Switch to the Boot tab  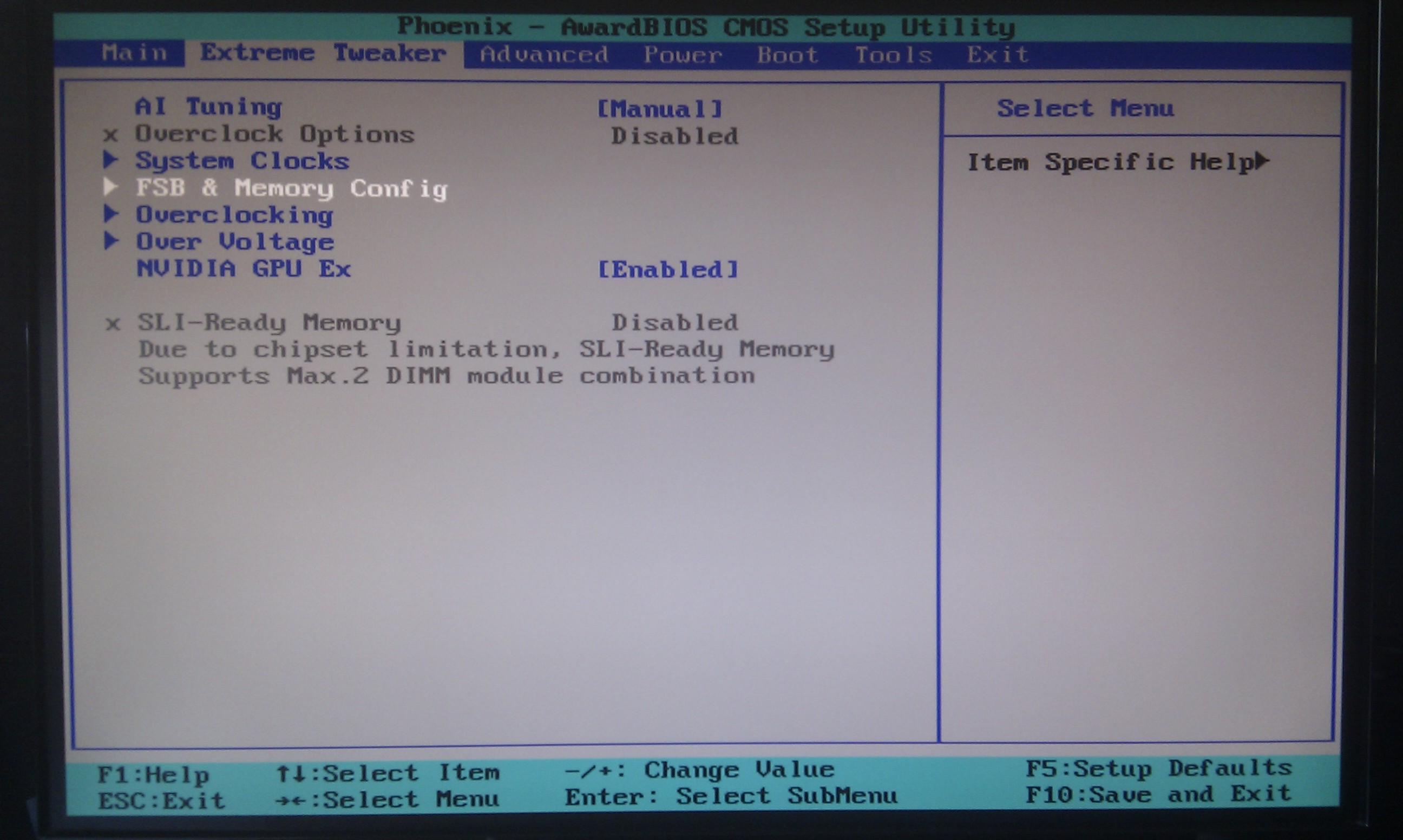tap(787, 55)
